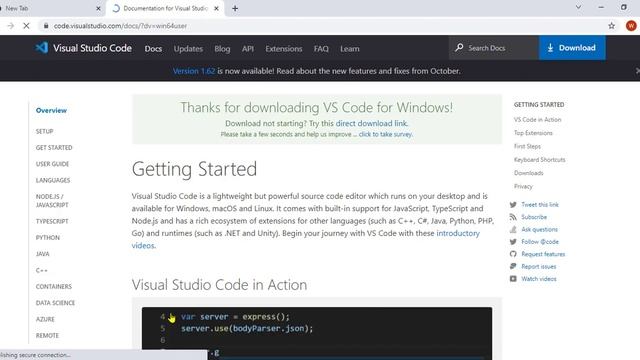Viewport: 640px width, 360px height.
Task: Click the comment icon beside Report issues
Action: [x=513, y=266]
